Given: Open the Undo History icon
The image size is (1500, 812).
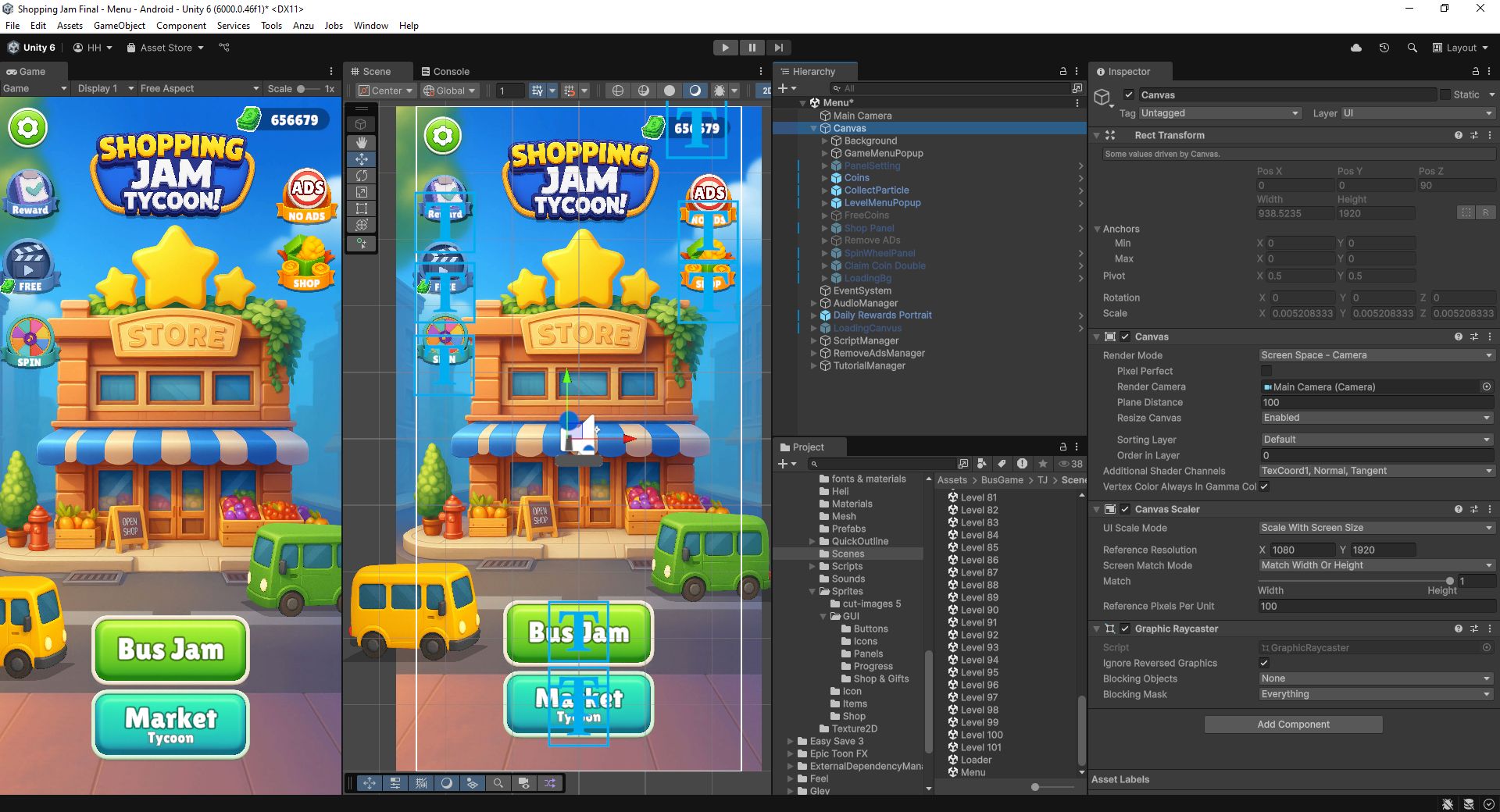Looking at the screenshot, I should tap(1384, 48).
